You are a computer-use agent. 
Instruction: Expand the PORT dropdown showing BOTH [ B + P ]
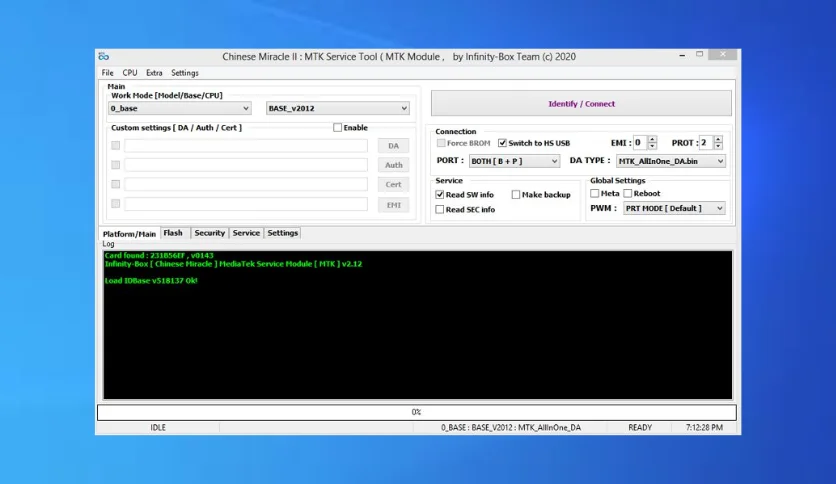click(x=515, y=161)
